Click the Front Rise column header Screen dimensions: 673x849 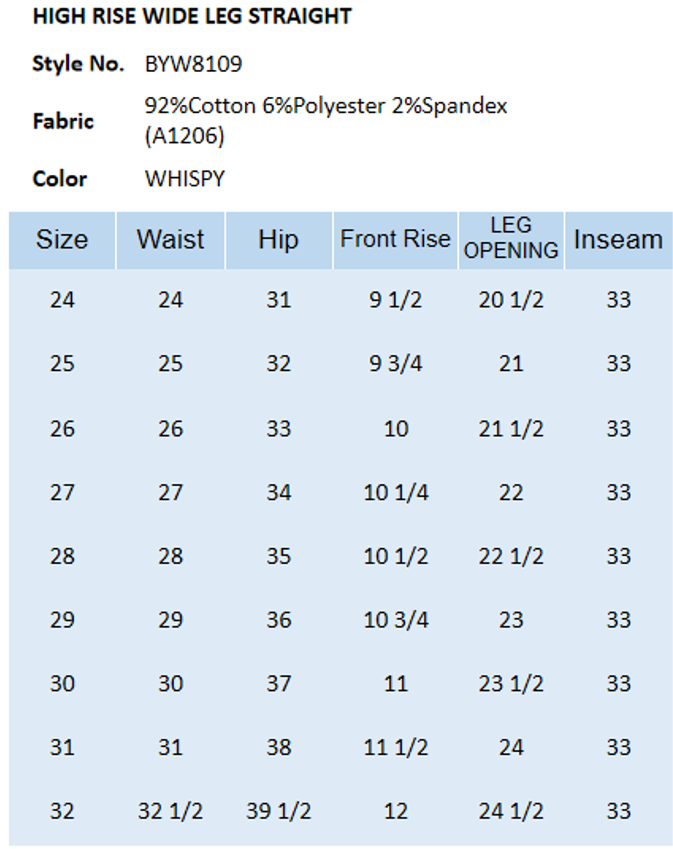point(395,240)
